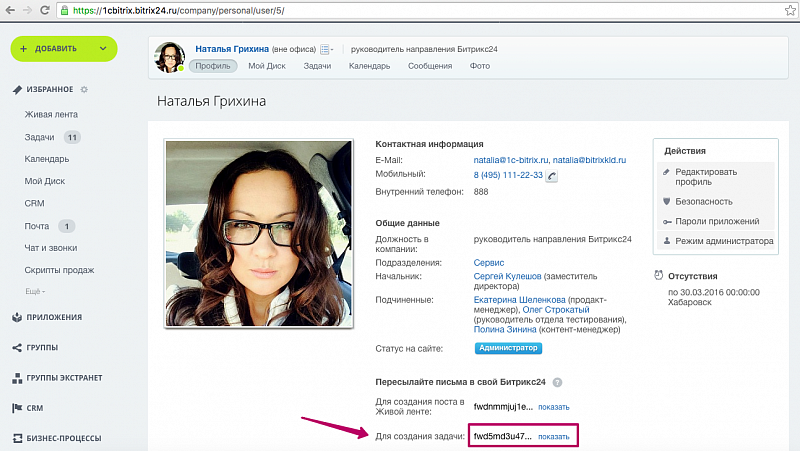Screen dimensions: 800x451
Task: Open Почта in sidebar
Action: (37, 226)
